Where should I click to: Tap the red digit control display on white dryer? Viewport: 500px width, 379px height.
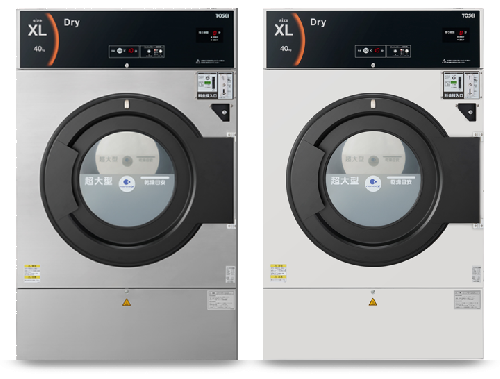point(383,51)
